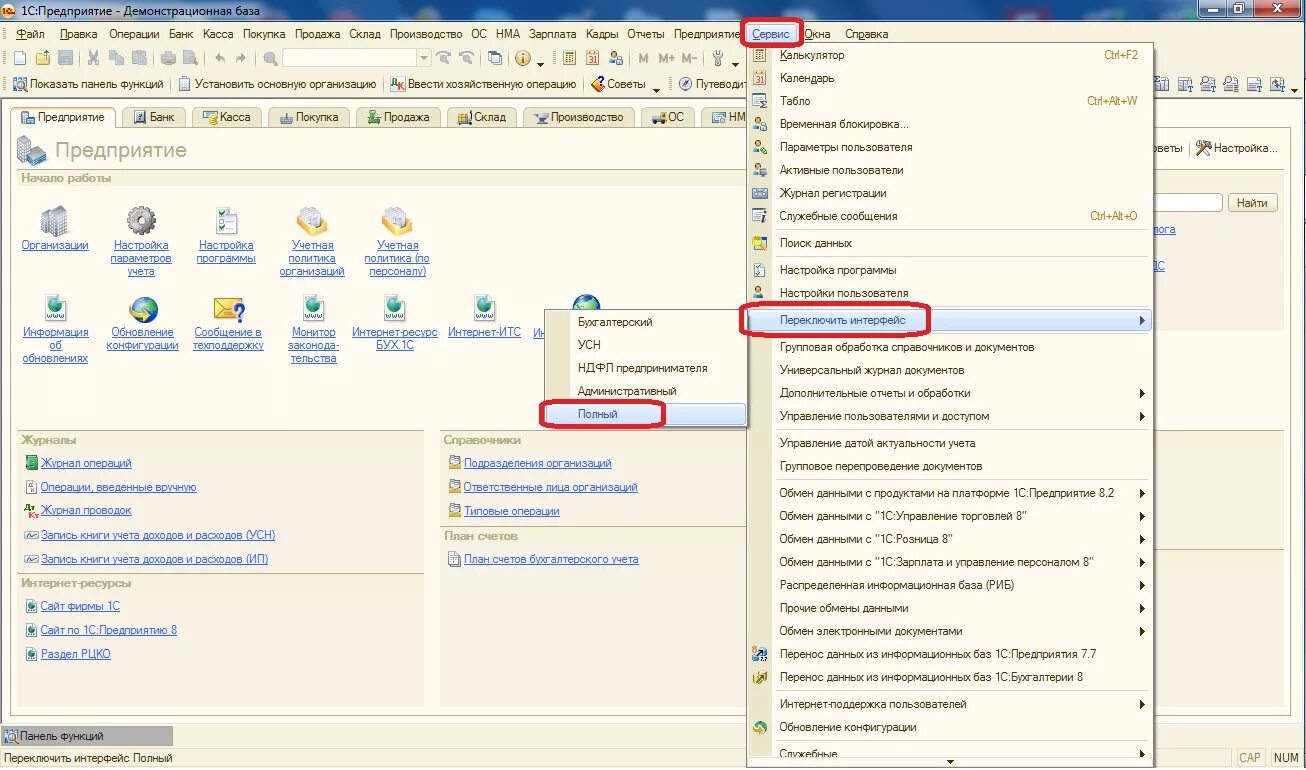This screenshot has width=1306, height=770.
Task: Select Журнал регистрации in Сервис menu
Action: 950,193
